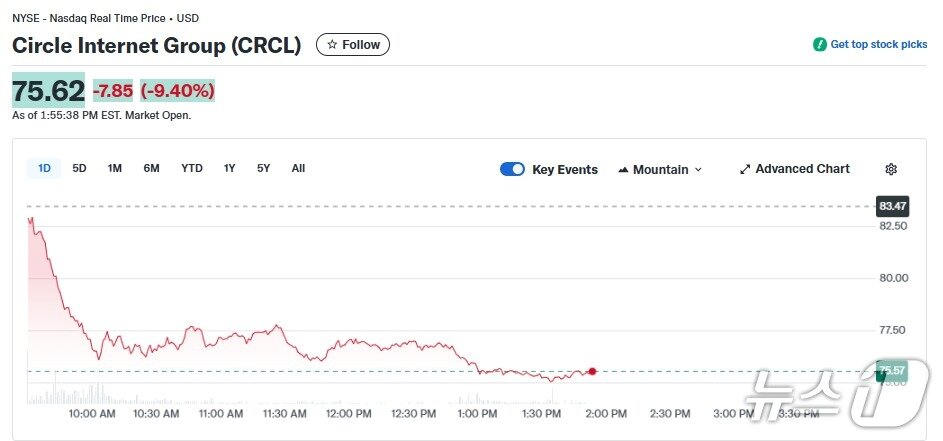Select the All time range tab
943x441 pixels.
tap(298, 168)
